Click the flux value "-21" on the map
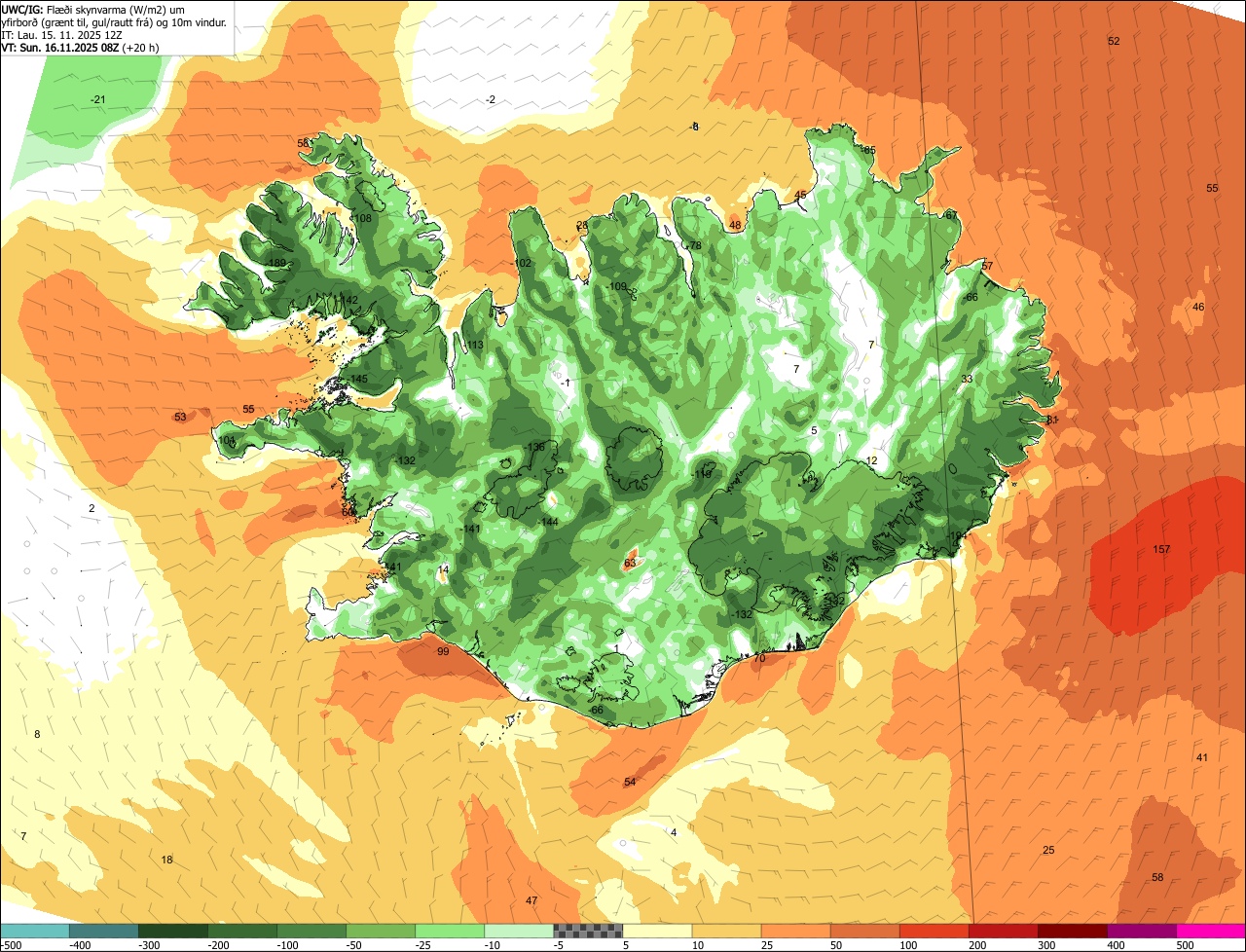Screen dimensions: 1246x952 [97, 100]
